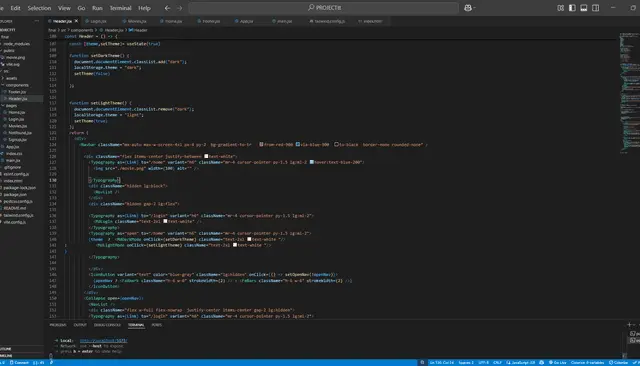Image resolution: width=640 pixels, height=366 pixels.
Task: Collapse the pages folder
Action: pos(11,105)
